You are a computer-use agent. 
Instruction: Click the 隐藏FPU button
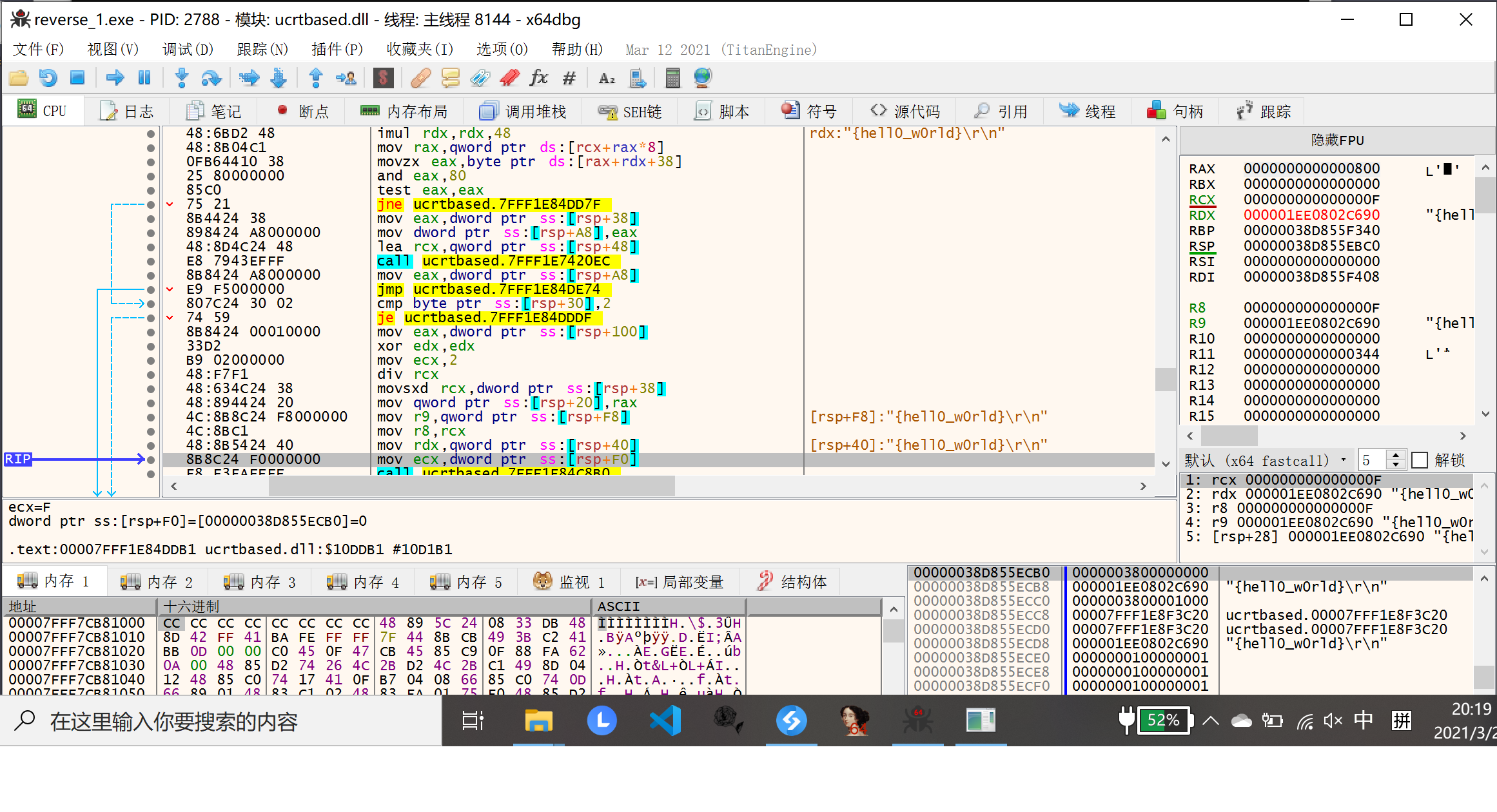(x=1337, y=140)
